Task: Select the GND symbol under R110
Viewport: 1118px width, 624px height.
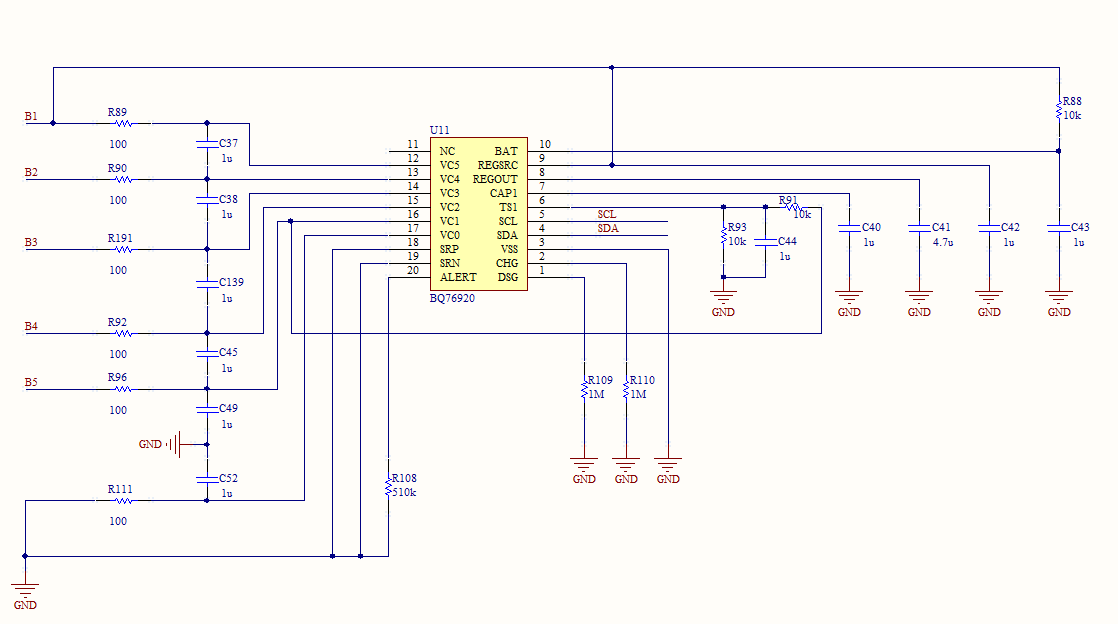Action: tap(626, 466)
